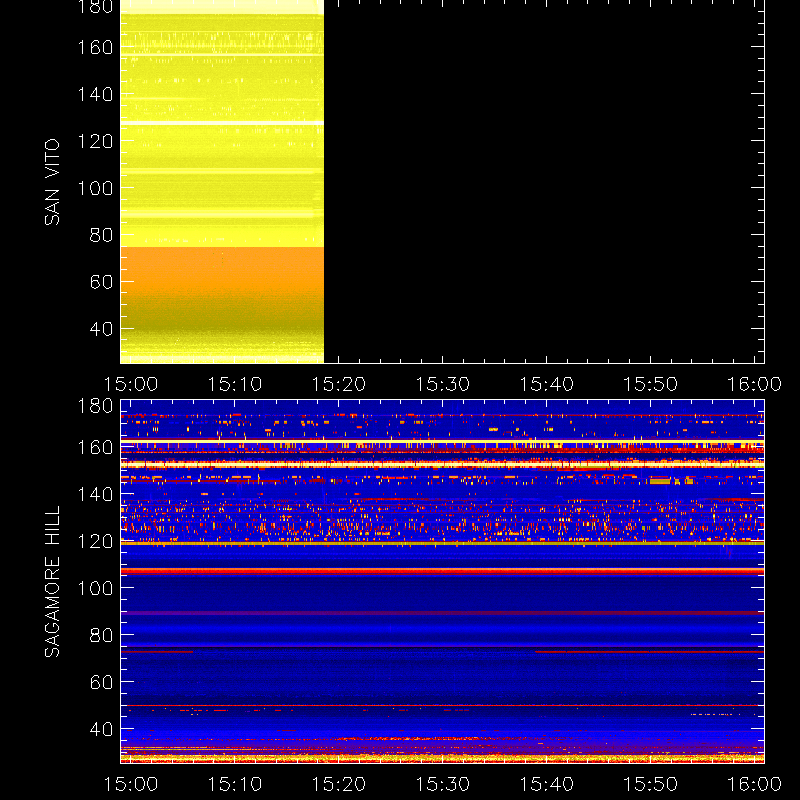Viewport: 800px width, 800px height.
Task: Click the 120 label on Sagamore Hill axis
Action: click(95, 541)
